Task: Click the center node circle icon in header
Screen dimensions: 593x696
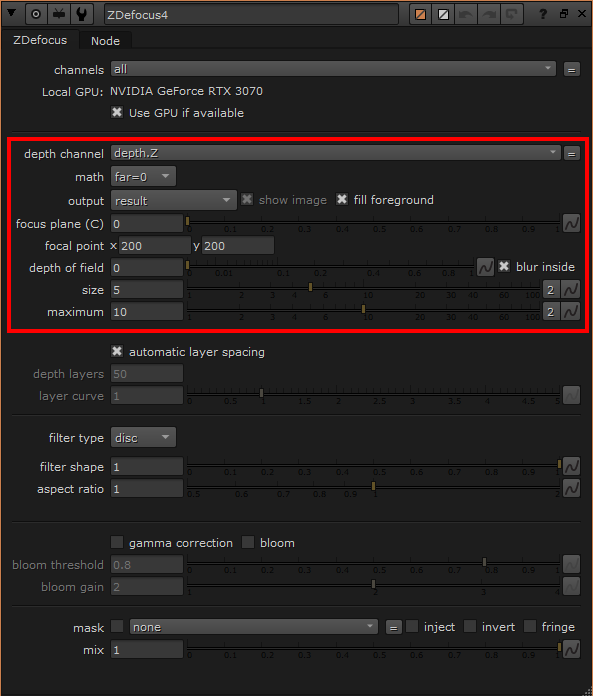Action: click(x=36, y=14)
